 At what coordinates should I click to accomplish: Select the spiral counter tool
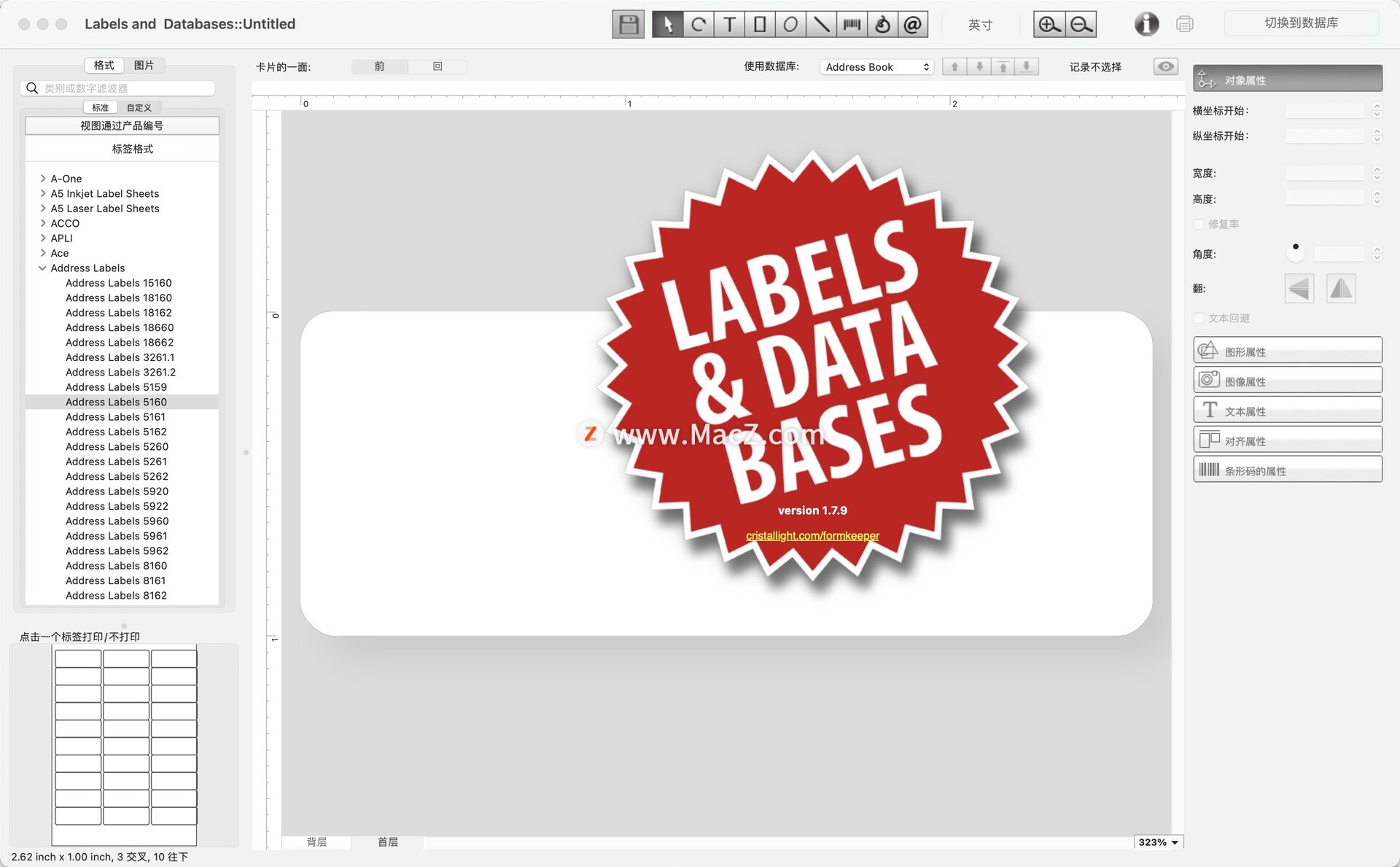point(882,25)
